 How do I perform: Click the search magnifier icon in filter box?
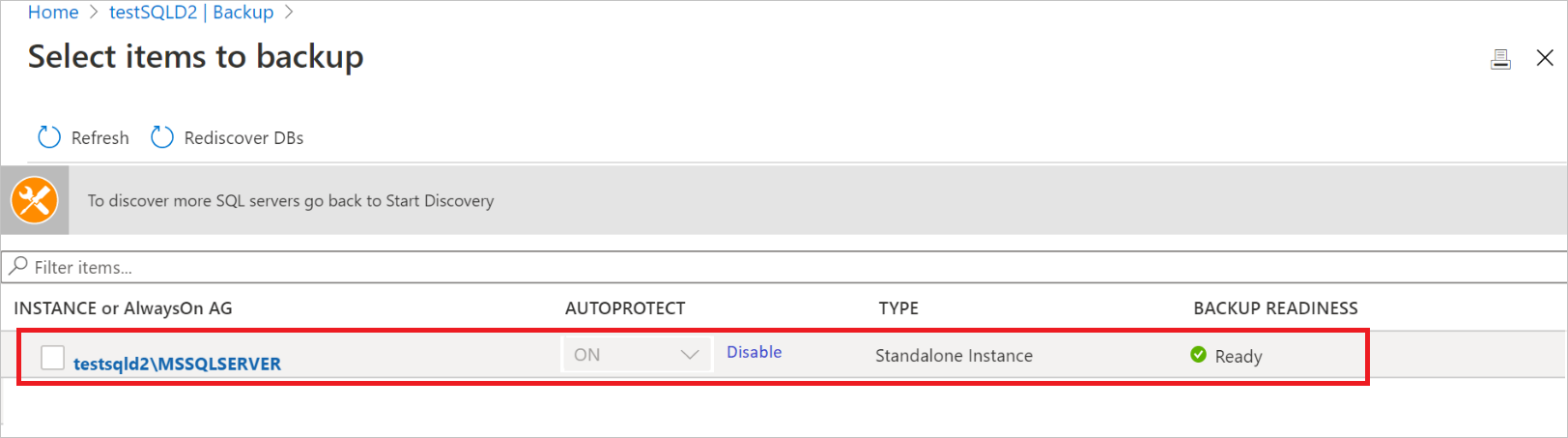click(18, 266)
